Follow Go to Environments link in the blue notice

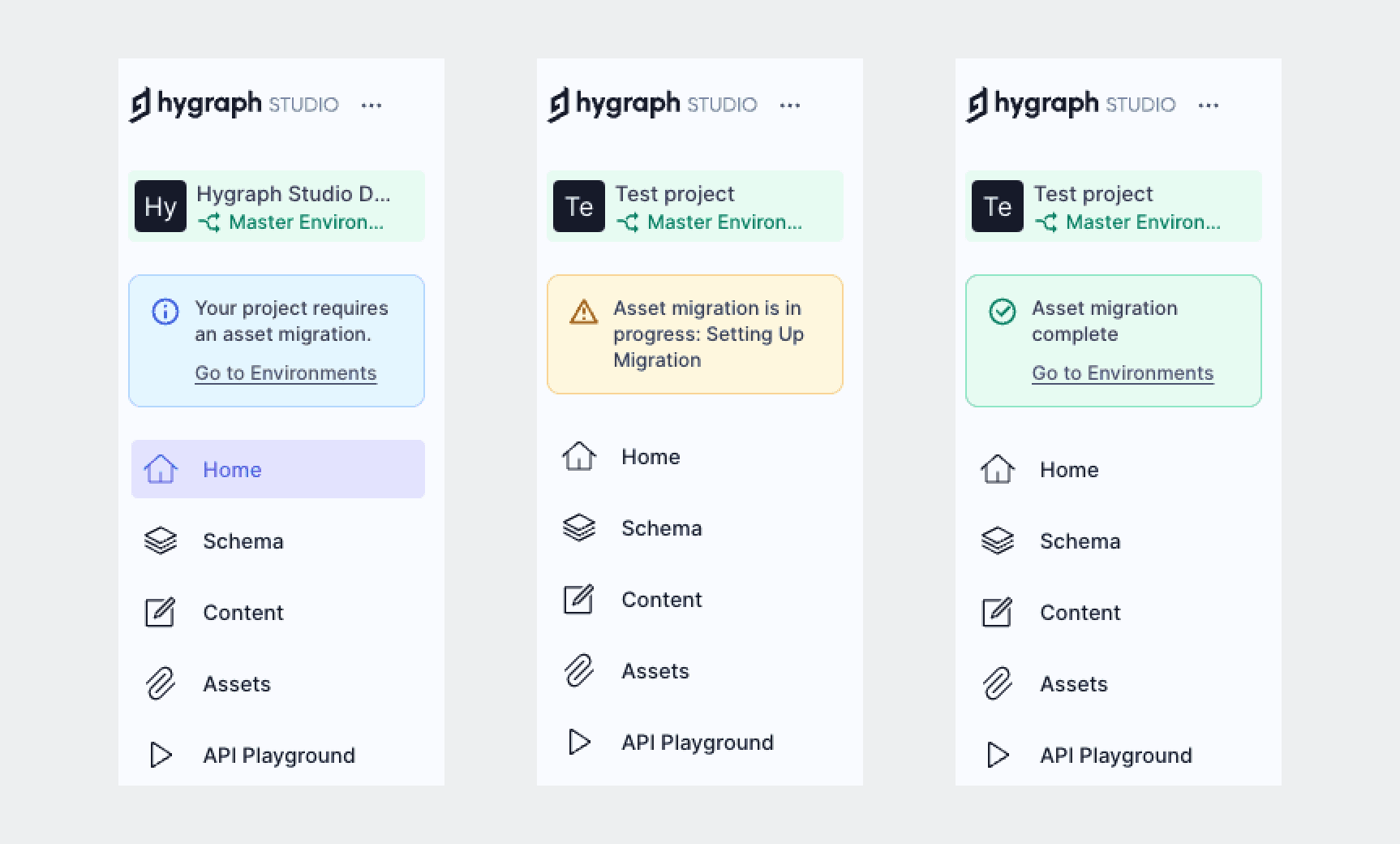pos(286,373)
